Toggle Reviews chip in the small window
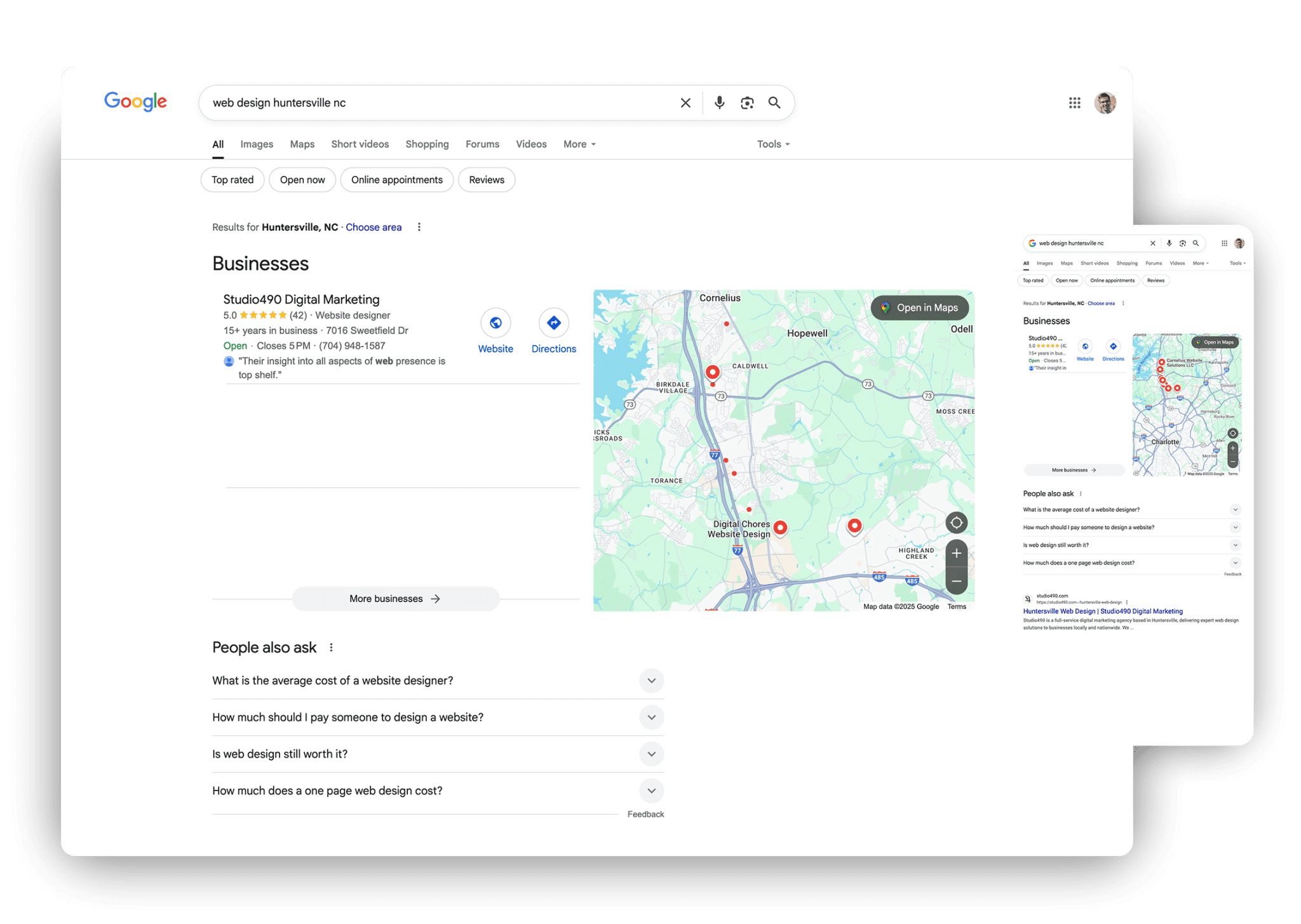 pyautogui.click(x=1156, y=280)
